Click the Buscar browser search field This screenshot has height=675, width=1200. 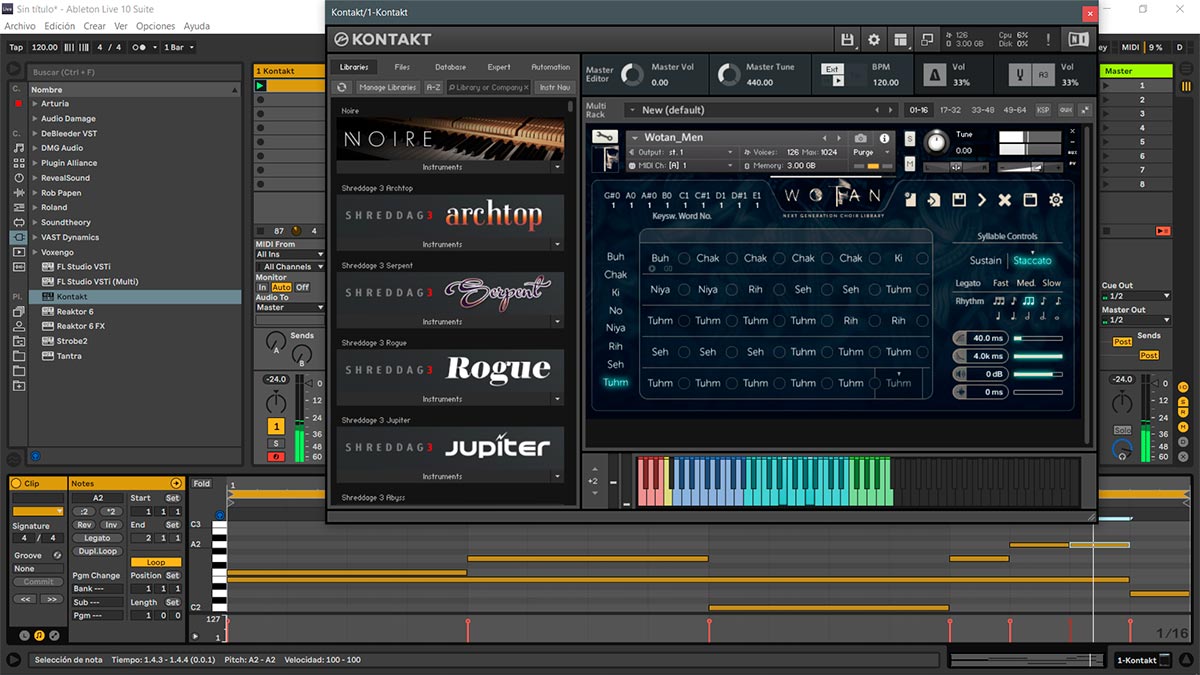click(136, 72)
